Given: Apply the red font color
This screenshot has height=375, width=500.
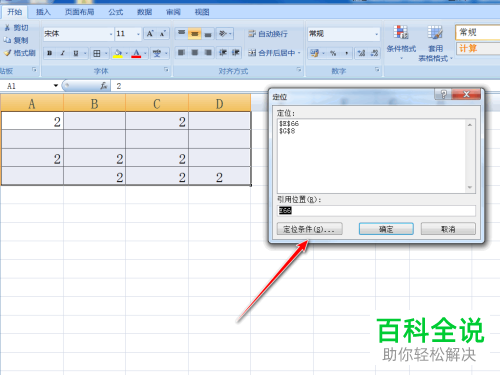Looking at the screenshot, I should (136, 53).
